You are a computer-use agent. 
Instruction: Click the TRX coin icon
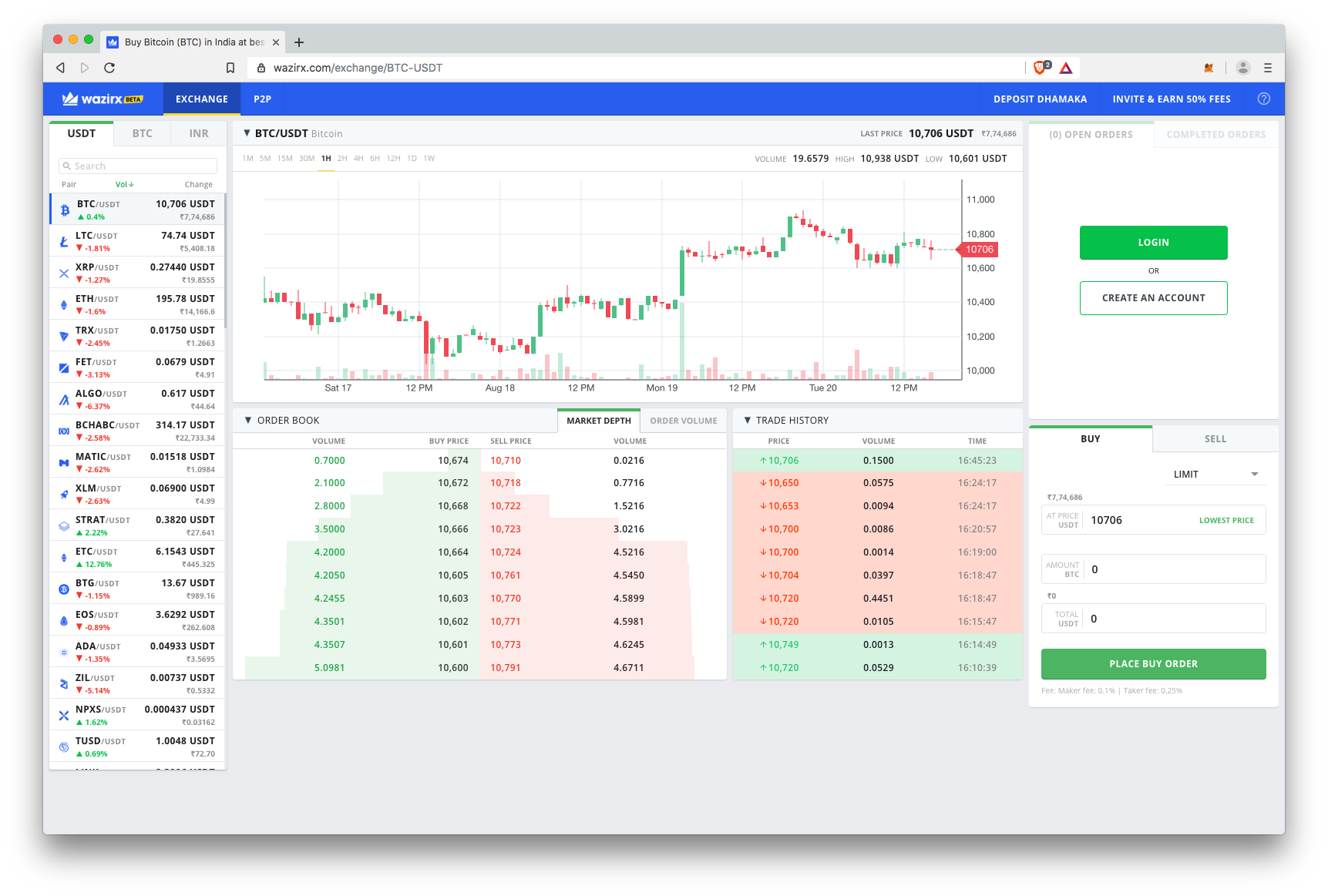click(x=64, y=336)
